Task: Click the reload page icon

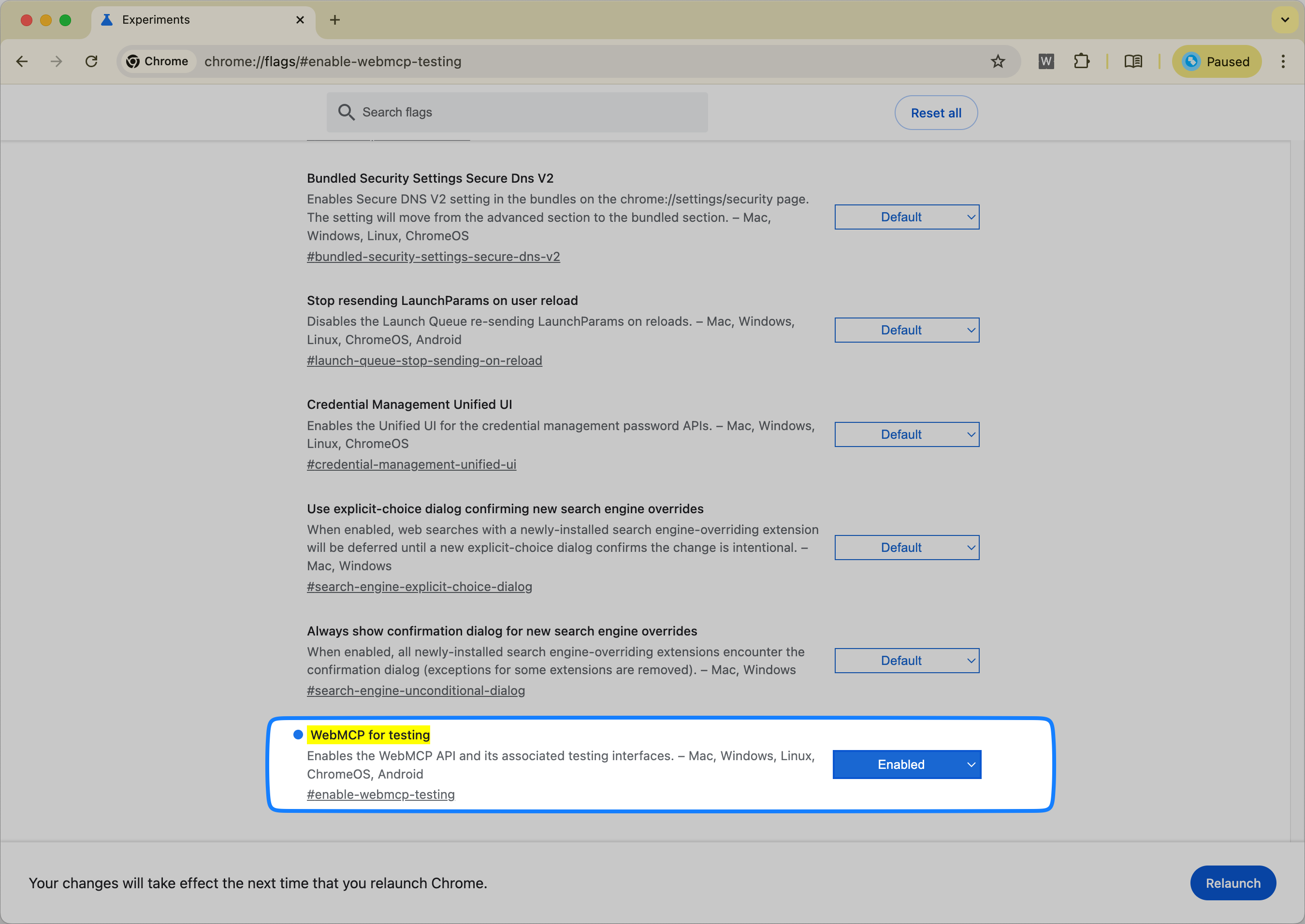Action: point(91,61)
